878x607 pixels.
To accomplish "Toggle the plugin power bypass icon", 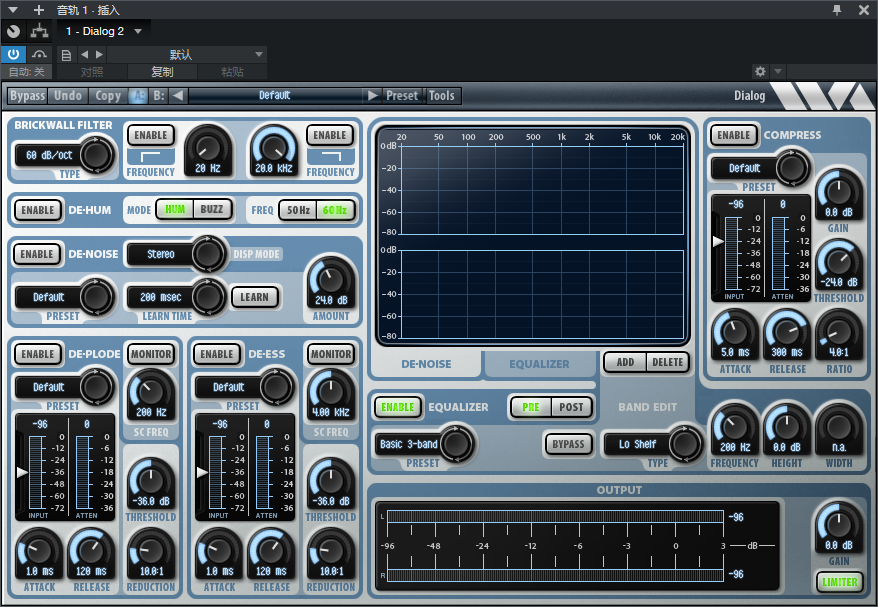I will pyautogui.click(x=13, y=54).
